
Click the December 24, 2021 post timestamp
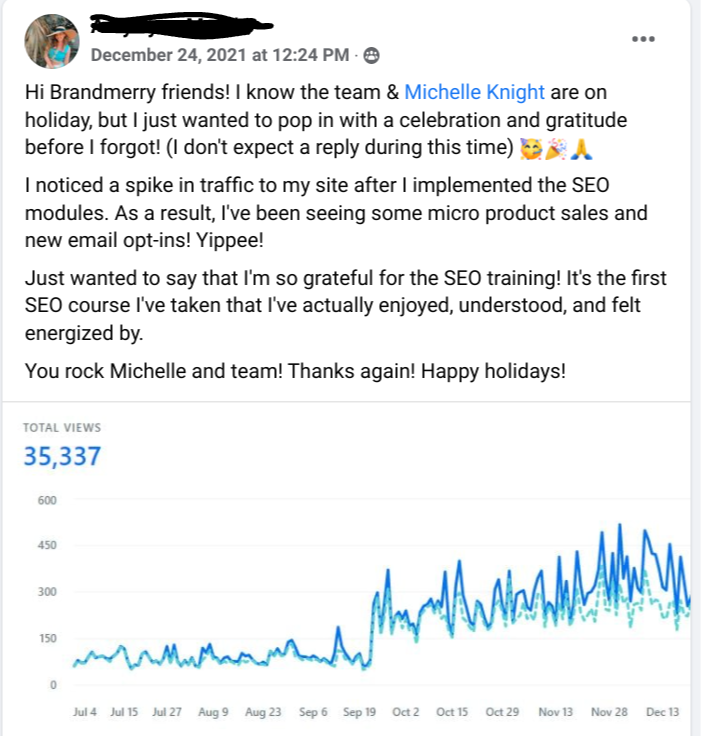click(220, 55)
